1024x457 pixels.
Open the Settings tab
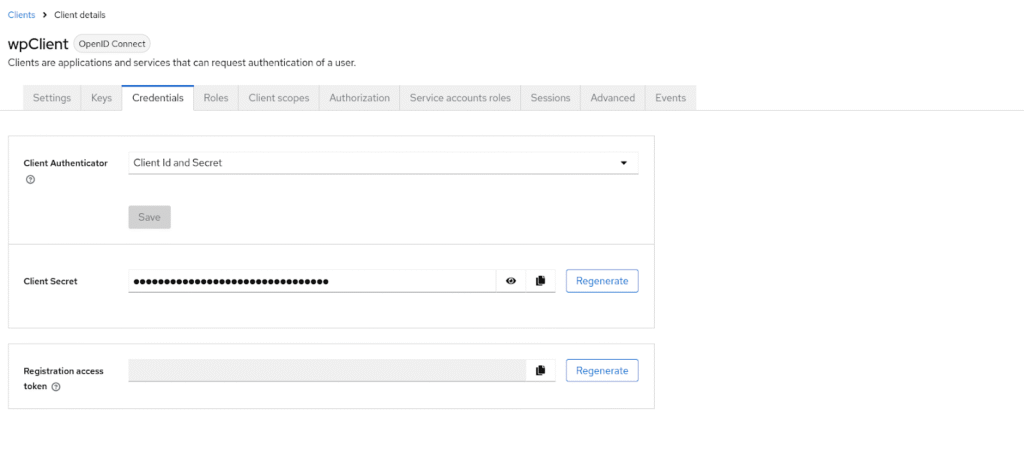[52, 98]
